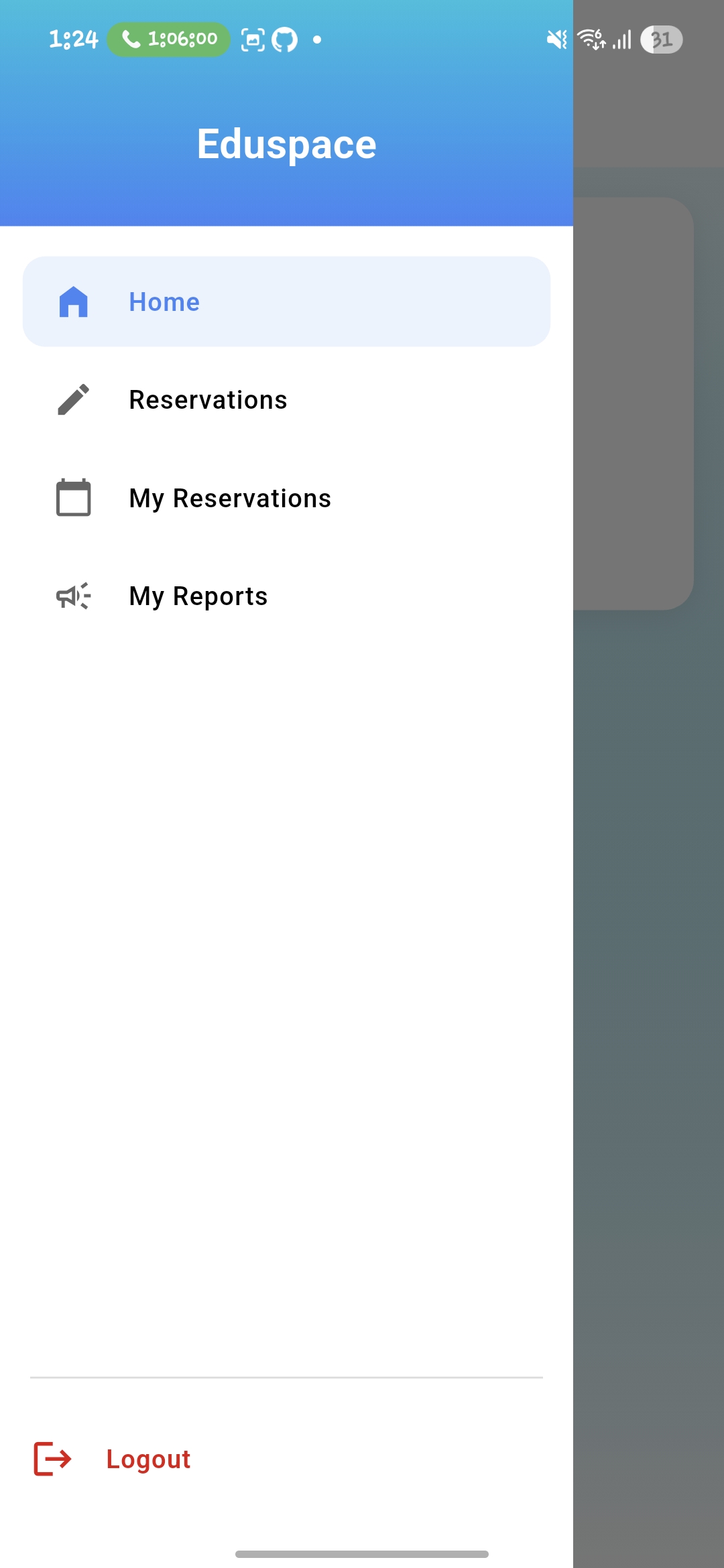This screenshot has width=724, height=1568.
Task: Tap the Wi-Fi signal icon
Action: click(592, 40)
